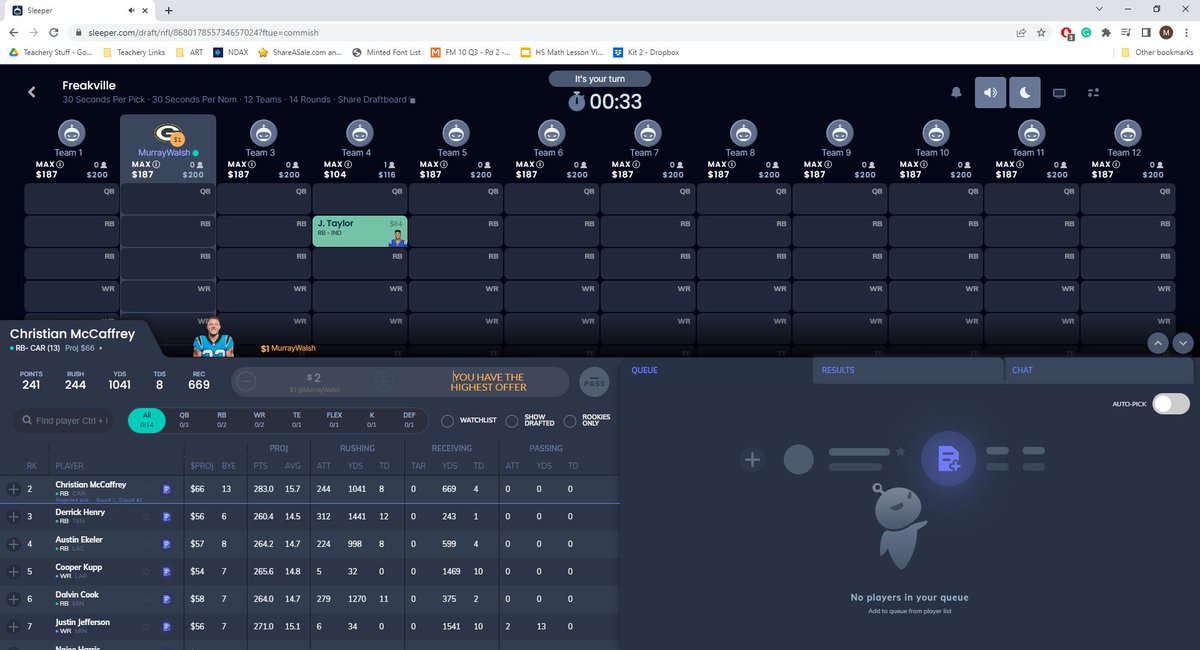
Task: Open Austin Ekeler's player notes icon
Action: pos(167,544)
